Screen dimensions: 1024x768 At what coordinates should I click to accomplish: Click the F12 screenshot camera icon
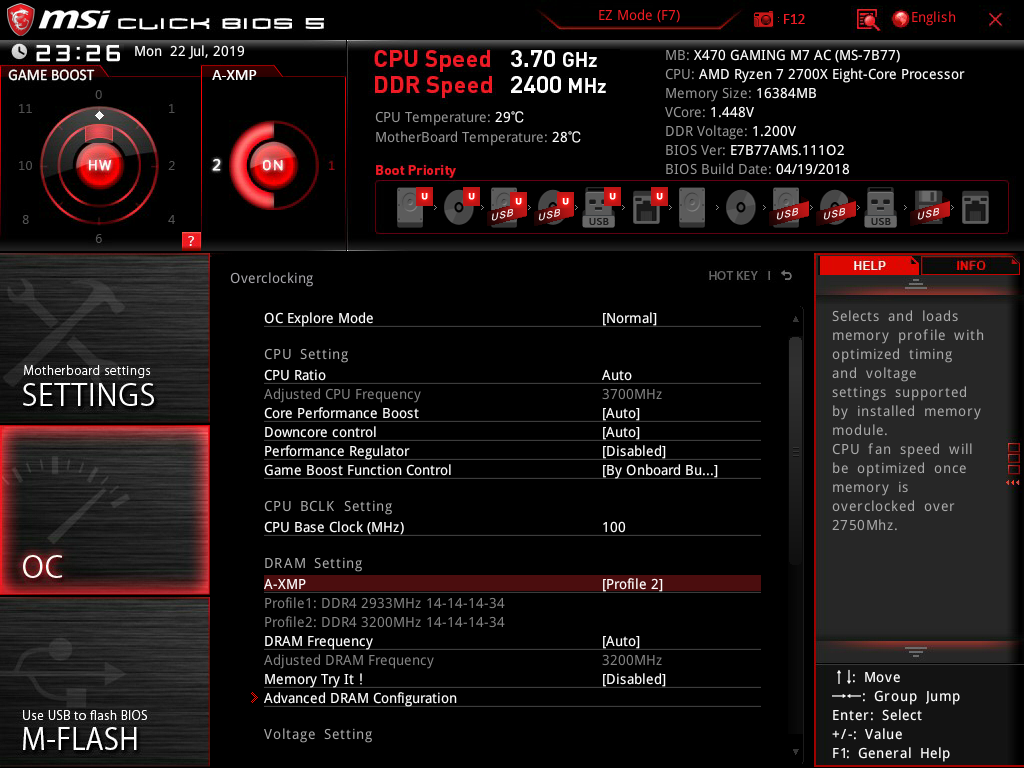(x=763, y=19)
